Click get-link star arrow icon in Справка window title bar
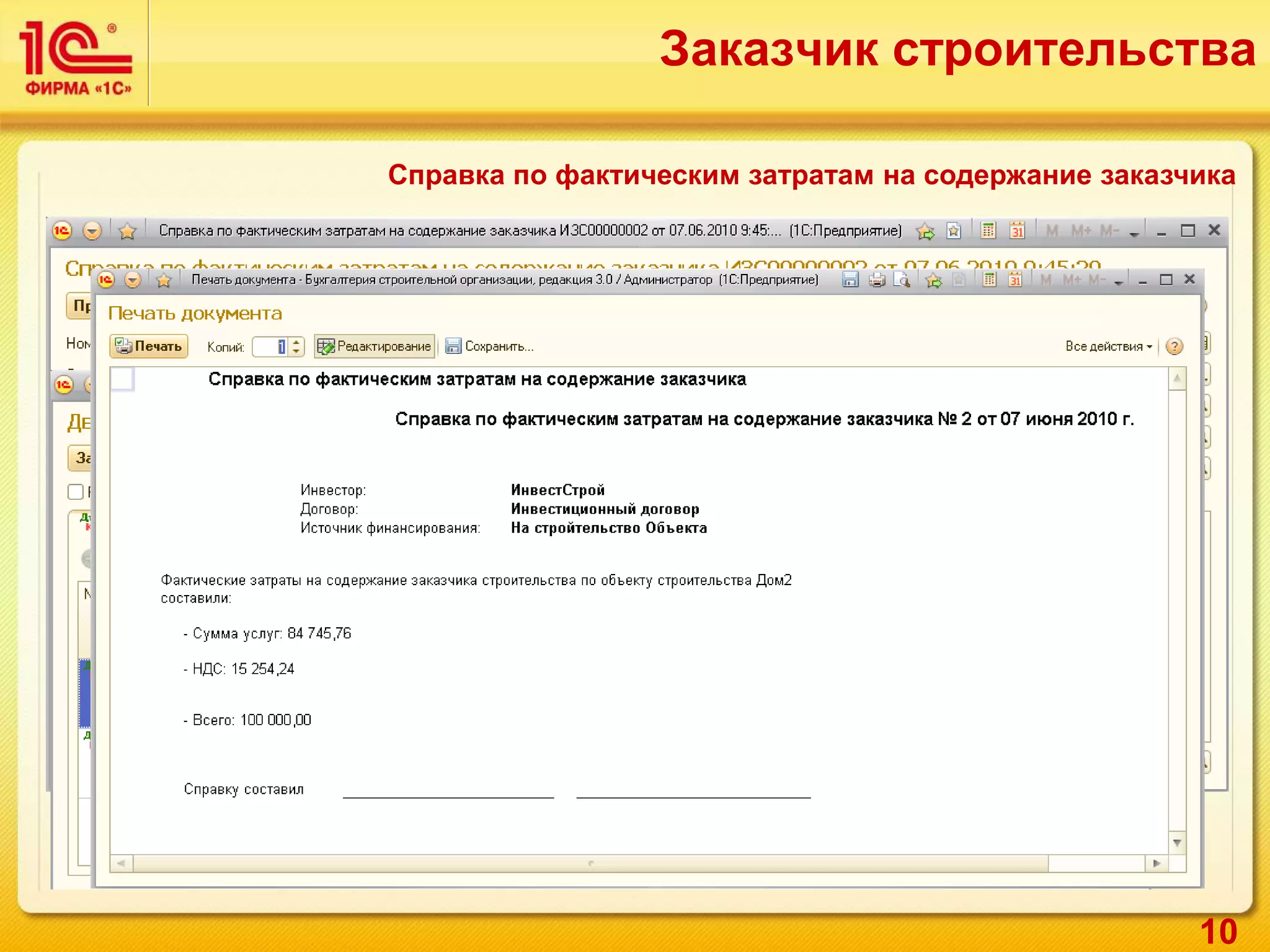 point(926,231)
